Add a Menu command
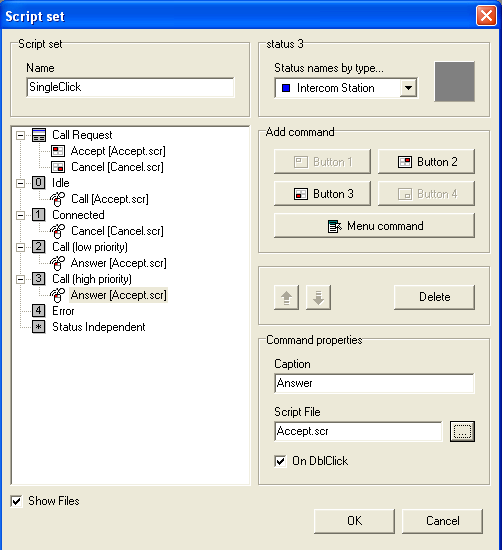Screen dimensions: 502x550 pyautogui.click(x=374, y=226)
